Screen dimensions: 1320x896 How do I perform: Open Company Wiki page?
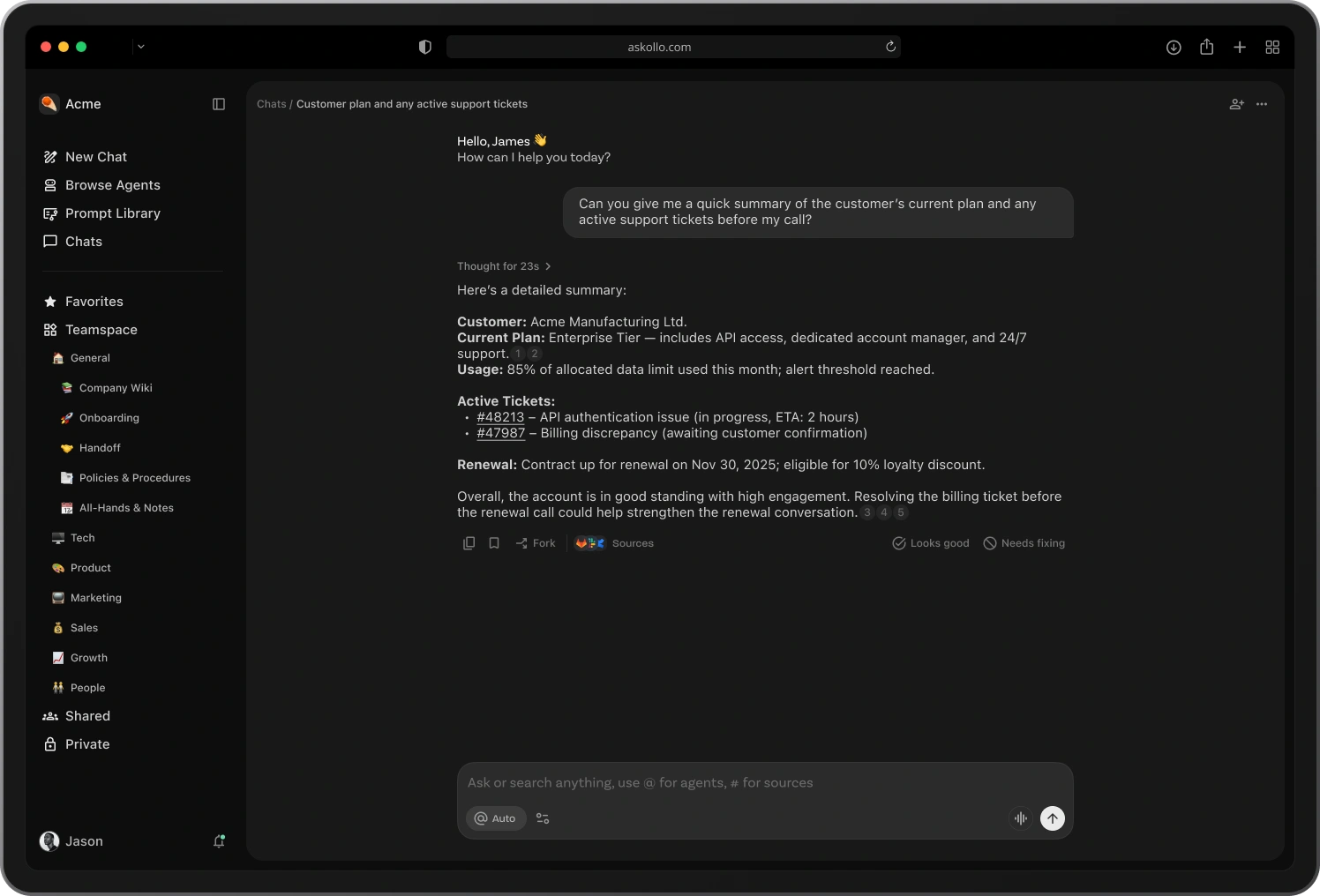[107, 388]
